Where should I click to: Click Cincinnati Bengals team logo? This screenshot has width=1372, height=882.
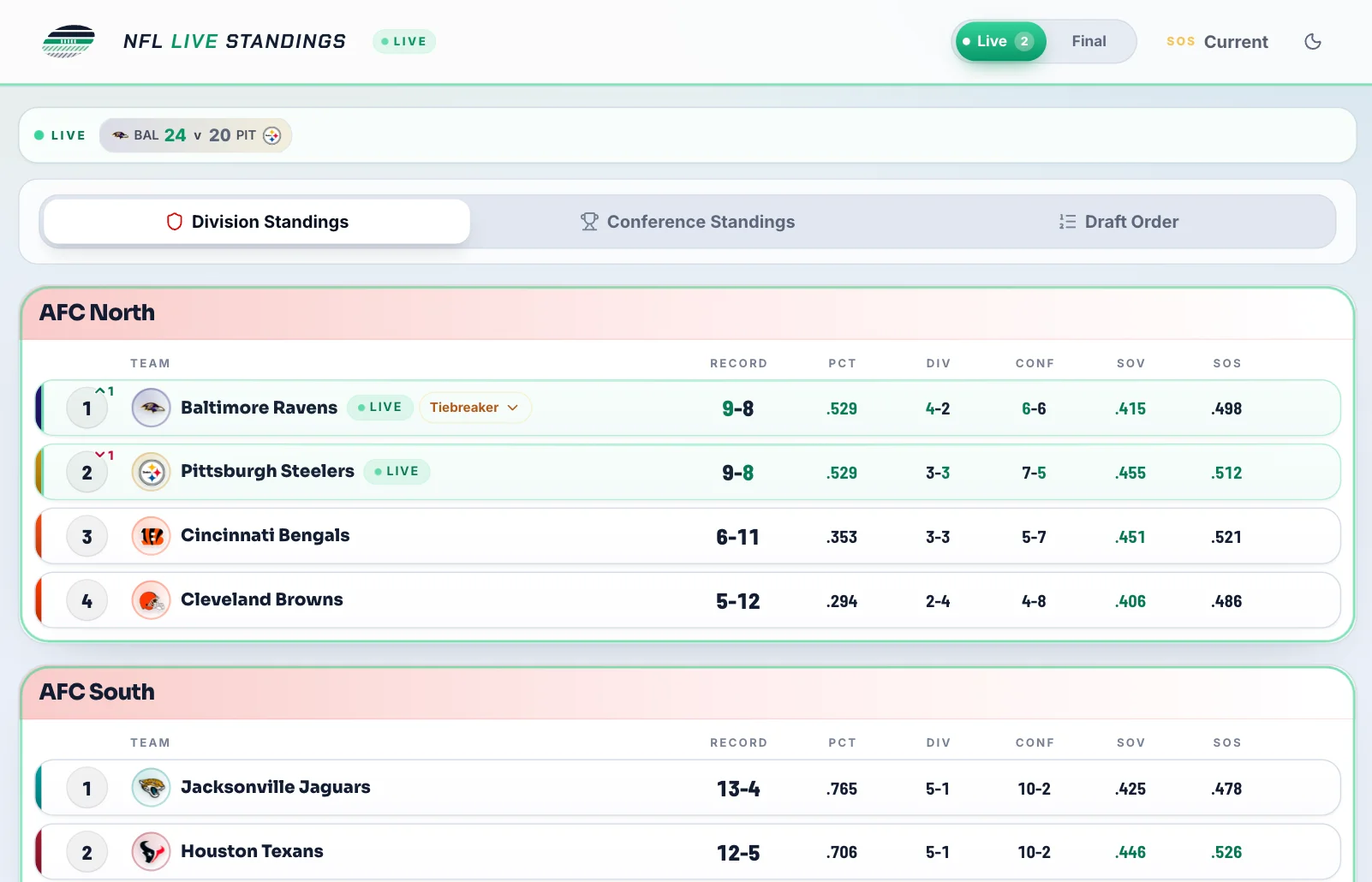pos(152,536)
